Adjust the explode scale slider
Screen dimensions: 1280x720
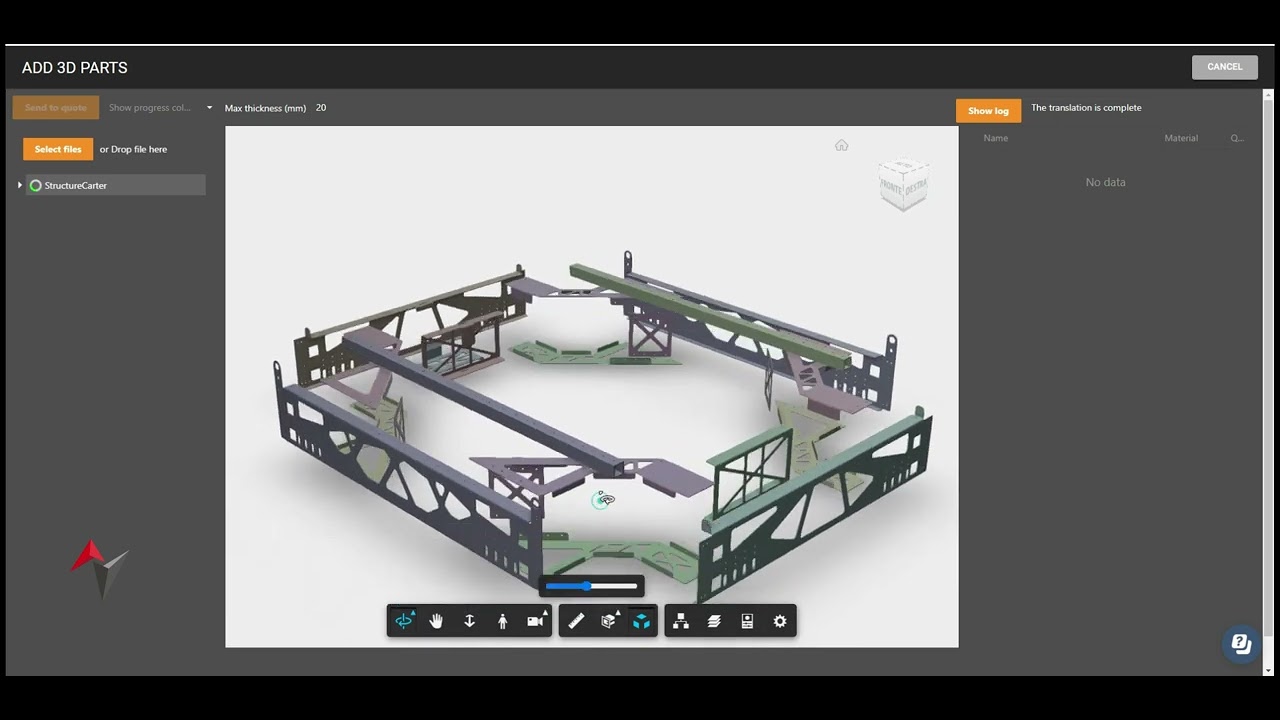(591, 586)
